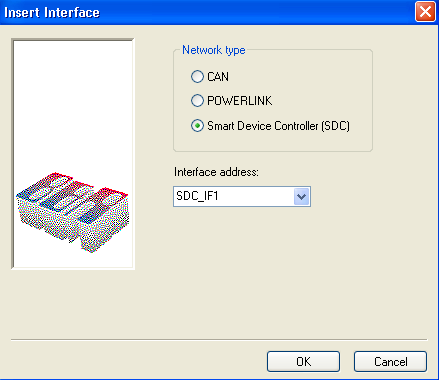Select the CAN radio button
The width and height of the screenshot is (439, 380).
pyautogui.click(x=197, y=76)
